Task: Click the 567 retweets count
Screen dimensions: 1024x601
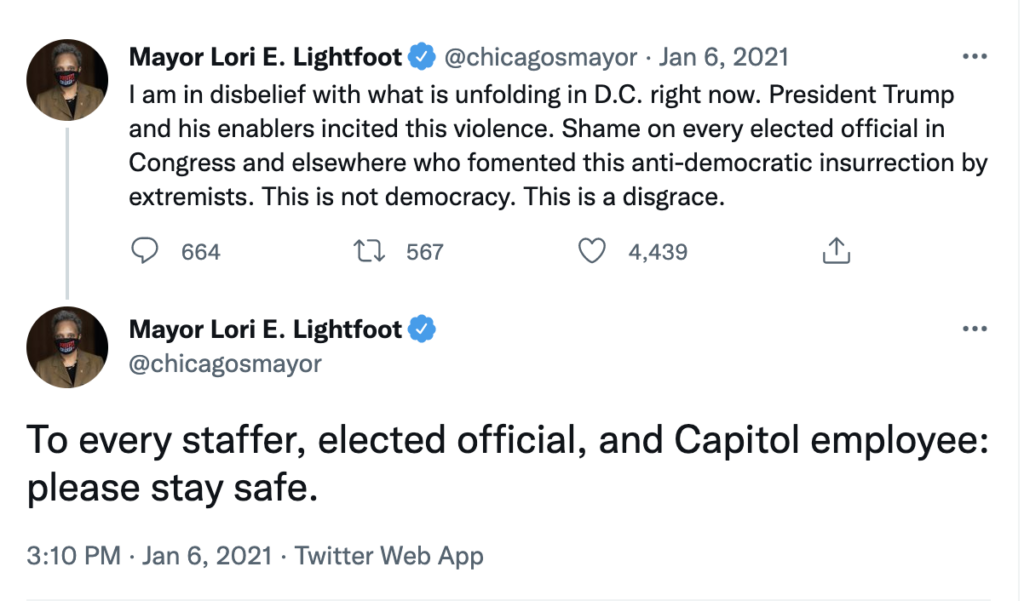Action: 424,252
